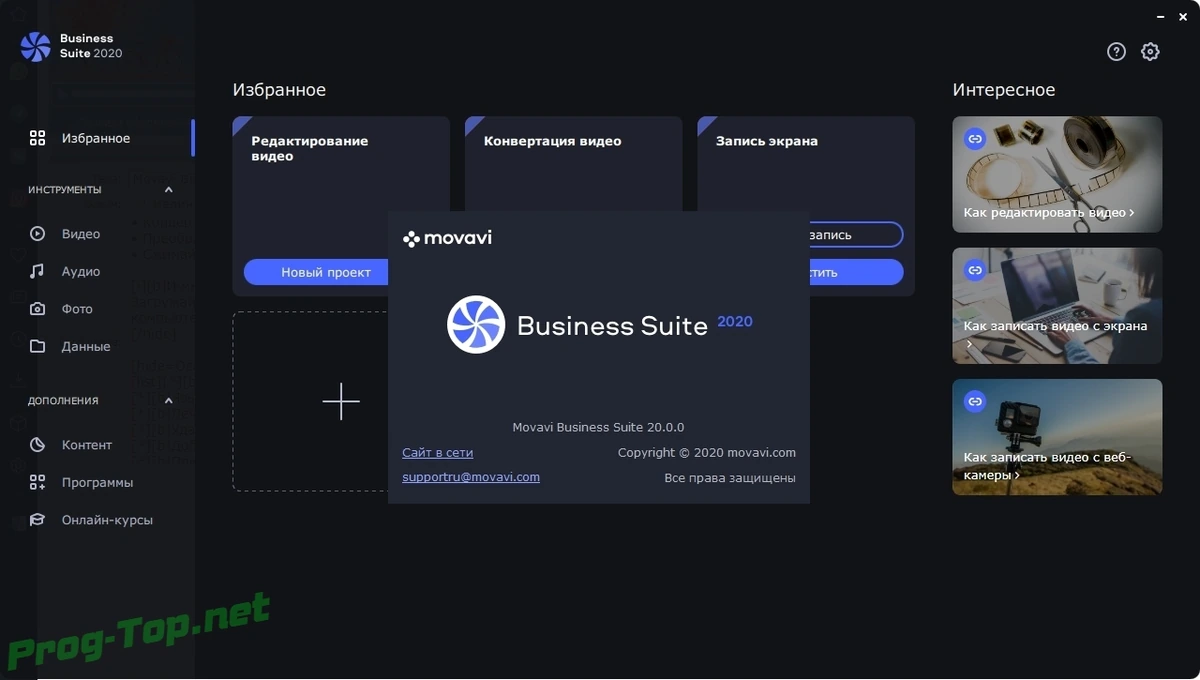Select Избранное in the sidebar

point(97,138)
